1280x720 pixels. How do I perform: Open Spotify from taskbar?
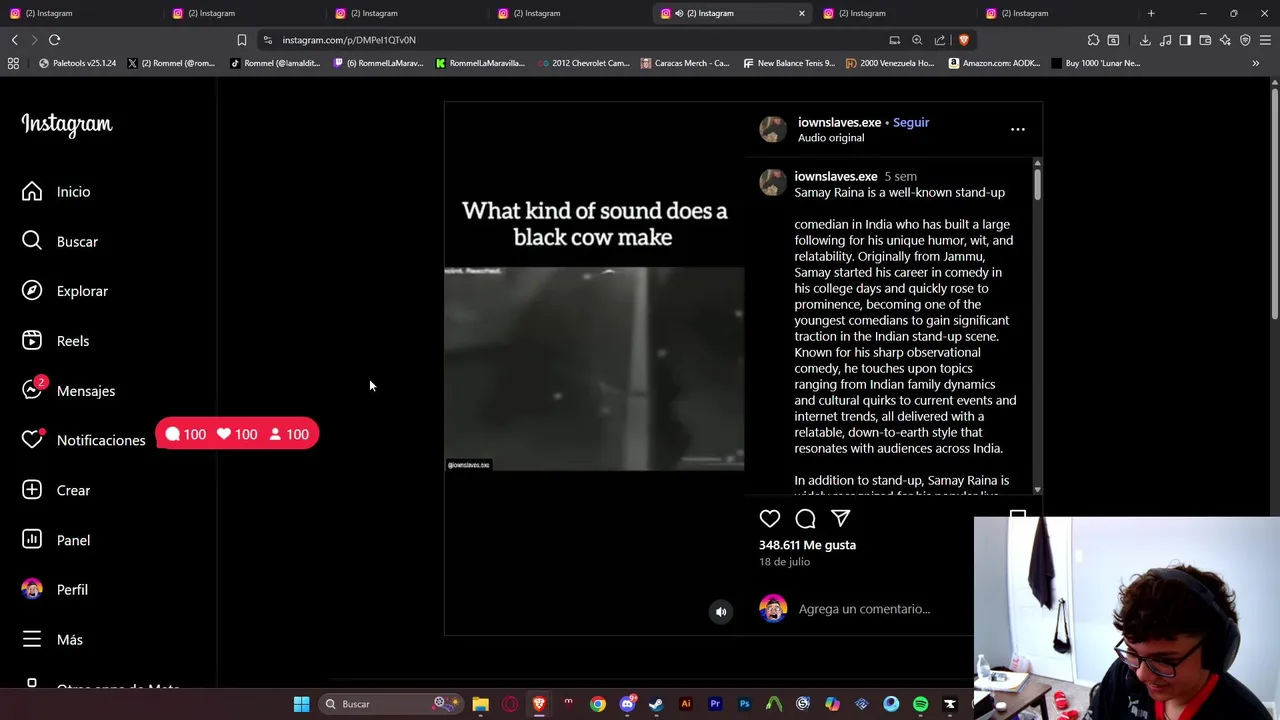(x=920, y=704)
